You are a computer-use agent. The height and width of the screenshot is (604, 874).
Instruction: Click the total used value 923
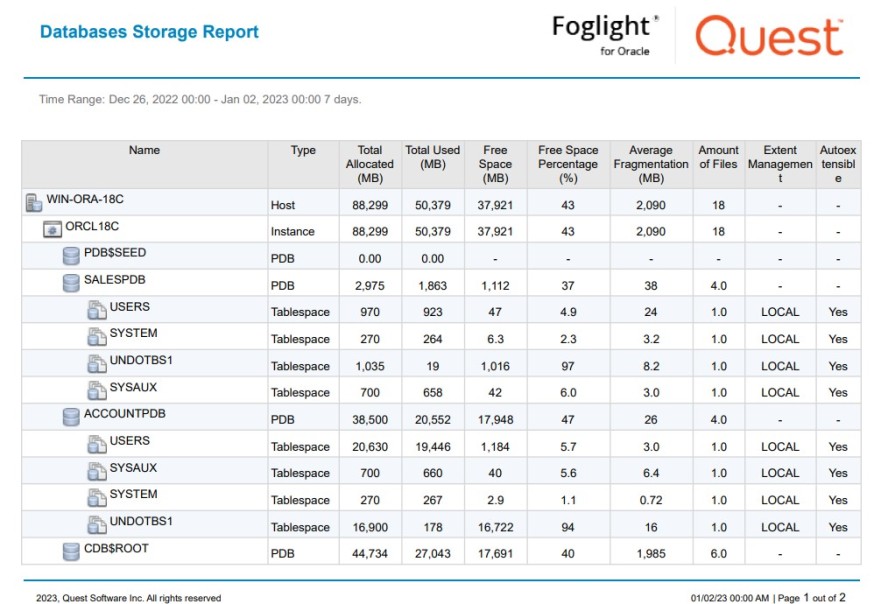click(433, 312)
